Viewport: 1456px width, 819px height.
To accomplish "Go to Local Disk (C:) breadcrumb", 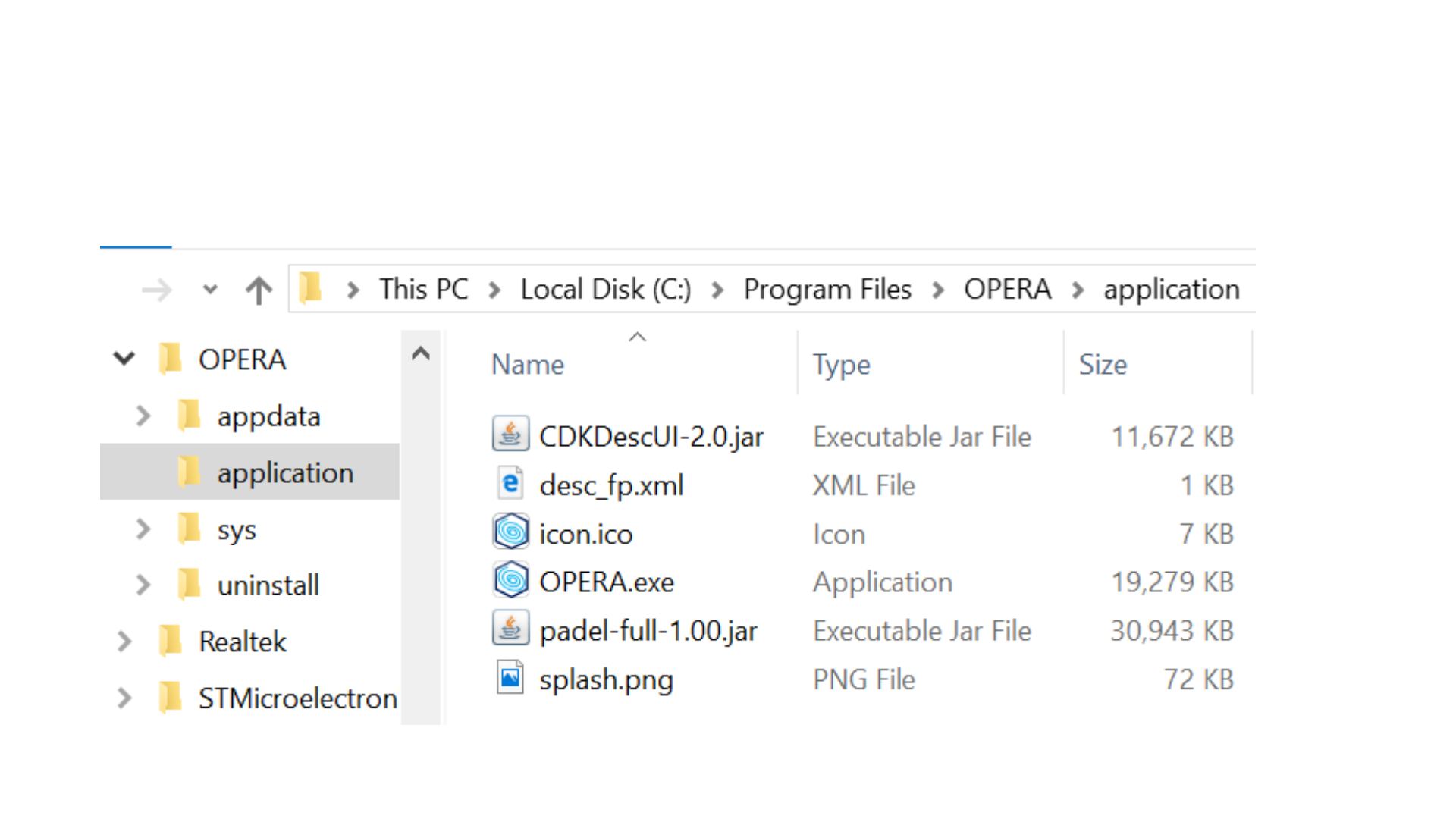I will [605, 289].
